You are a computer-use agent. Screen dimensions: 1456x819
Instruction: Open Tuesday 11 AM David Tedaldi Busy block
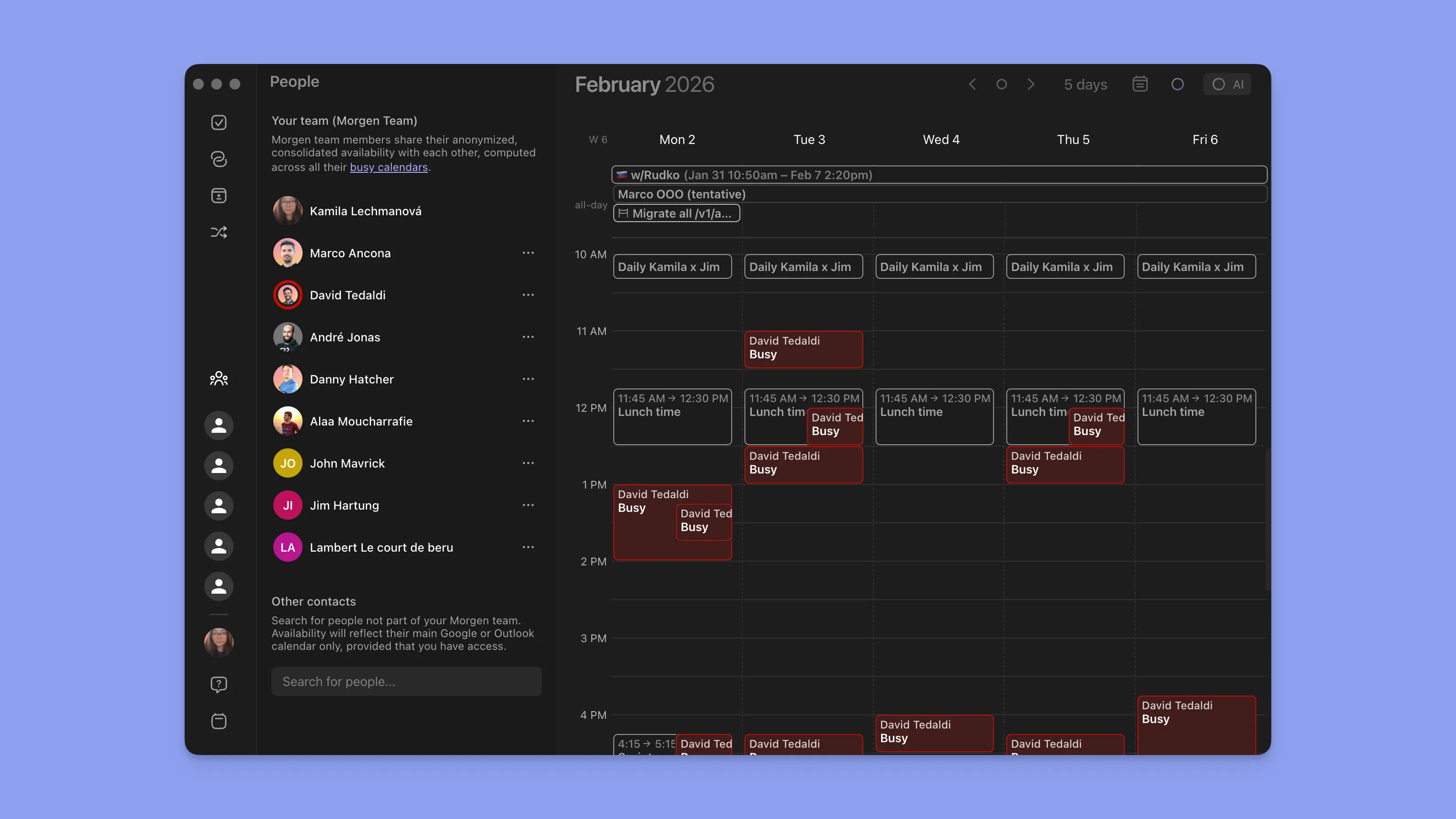point(804,349)
